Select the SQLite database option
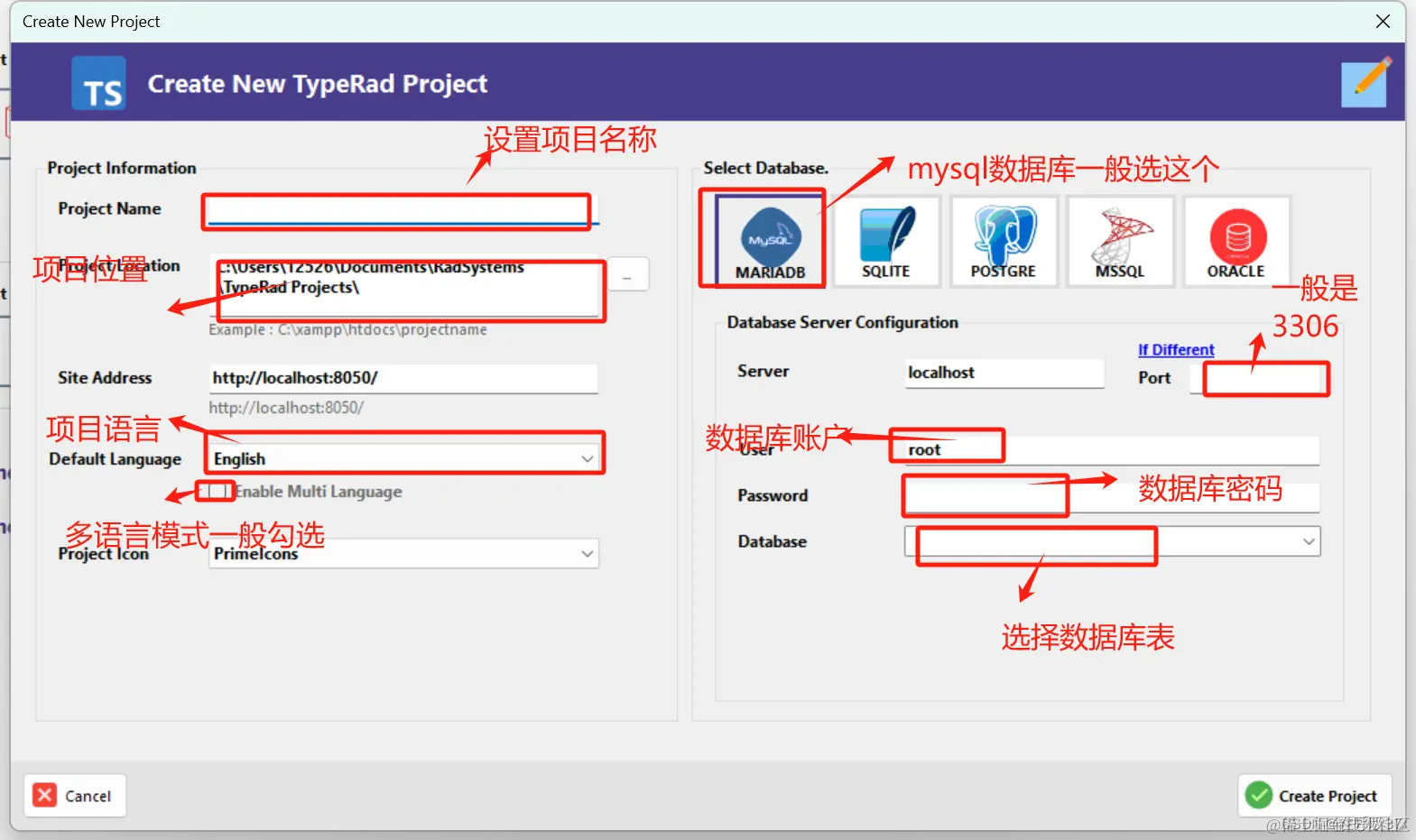The height and width of the screenshot is (840, 1416). point(886,241)
